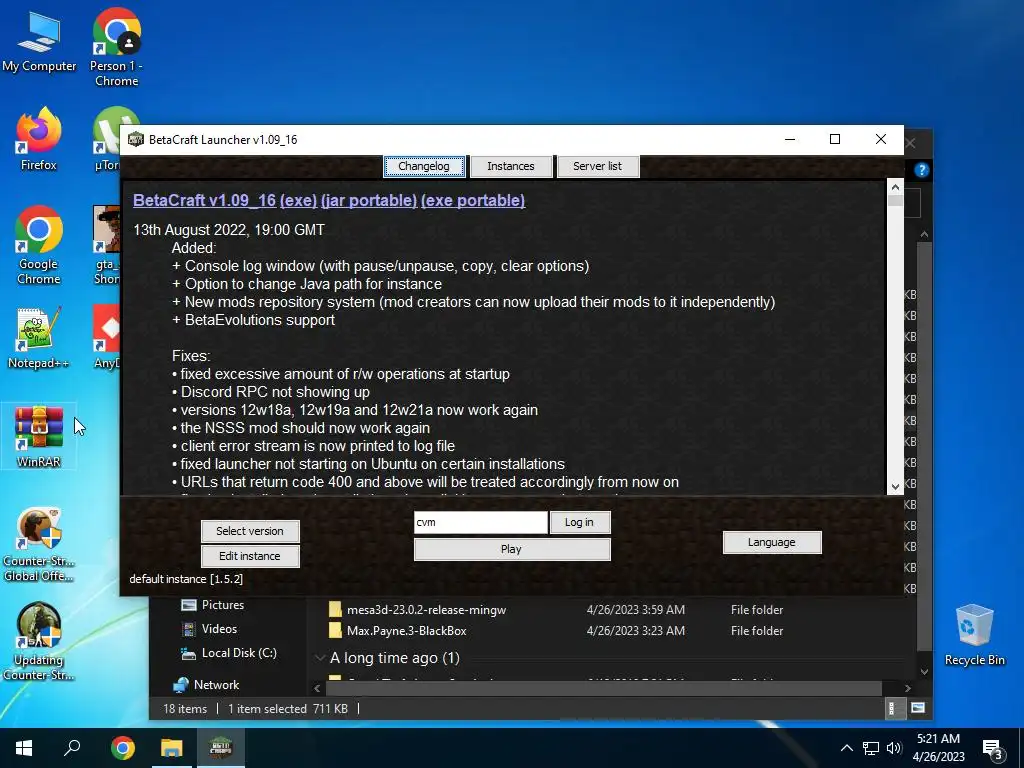Image resolution: width=1024 pixels, height=768 pixels.
Task: Open the (exe portable) download link
Action: (x=473, y=200)
